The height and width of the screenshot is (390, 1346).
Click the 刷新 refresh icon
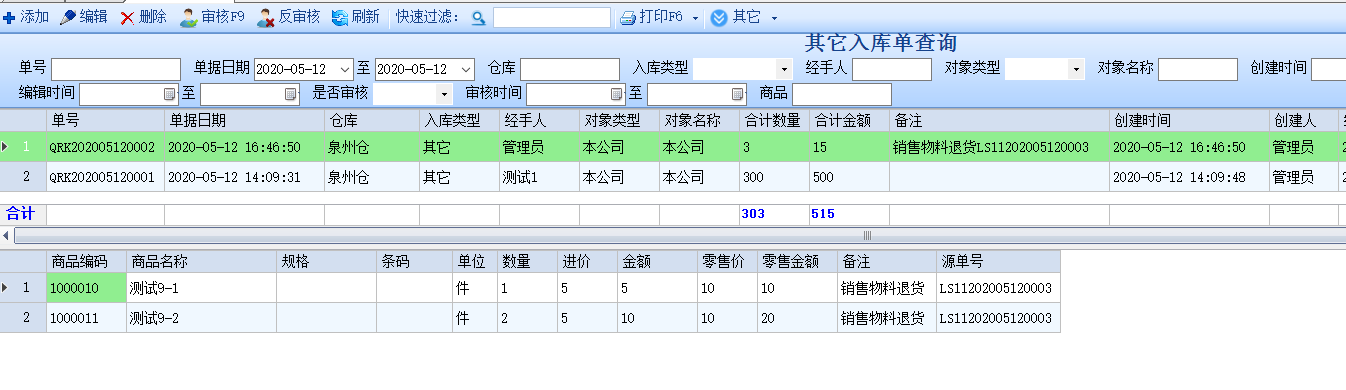click(x=340, y=17)
